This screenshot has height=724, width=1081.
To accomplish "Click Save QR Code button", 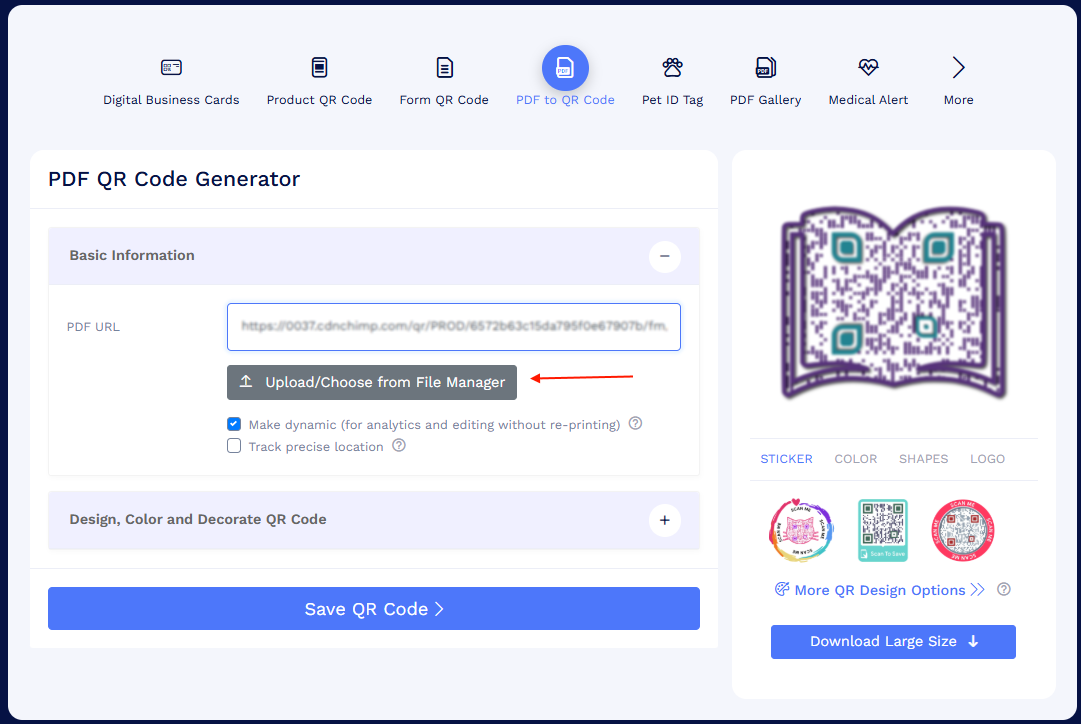I will click(374, 608).
